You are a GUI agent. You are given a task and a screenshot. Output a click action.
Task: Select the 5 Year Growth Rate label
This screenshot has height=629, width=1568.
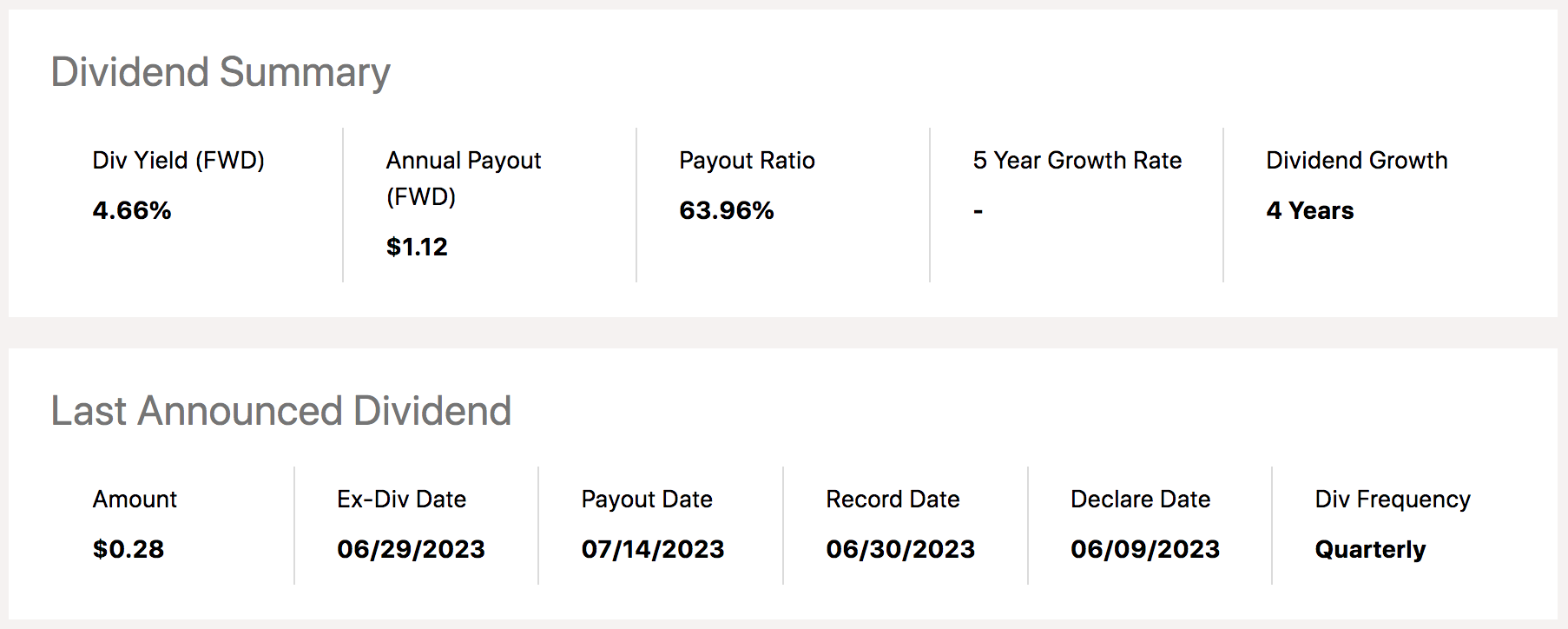tap(1077, 161)
